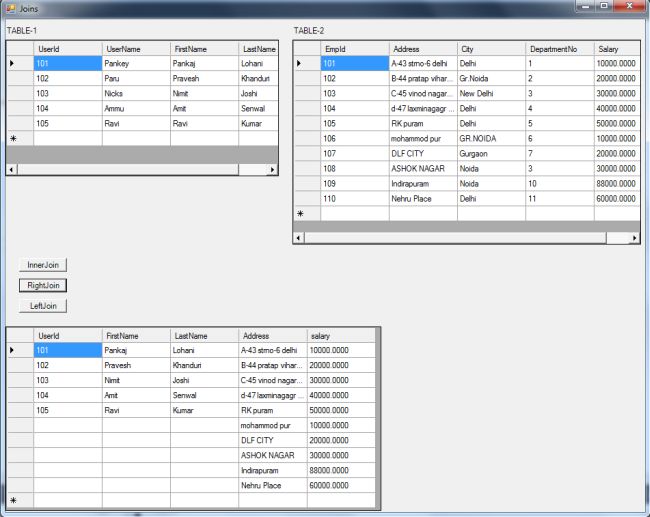Click new row asterisk in result grid
The width and height of the screenshot is (650, 517).
(x=13, y=500)
